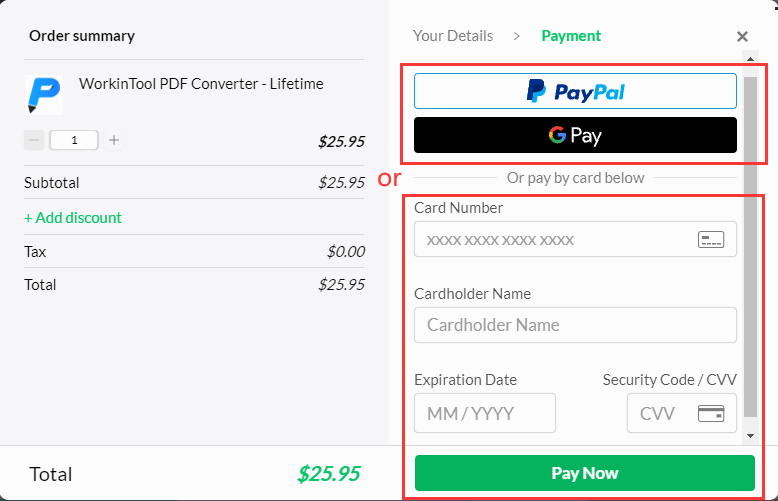Click the credit card icon in Card Number
778x501 pixels.
click(x=710, y=240)
